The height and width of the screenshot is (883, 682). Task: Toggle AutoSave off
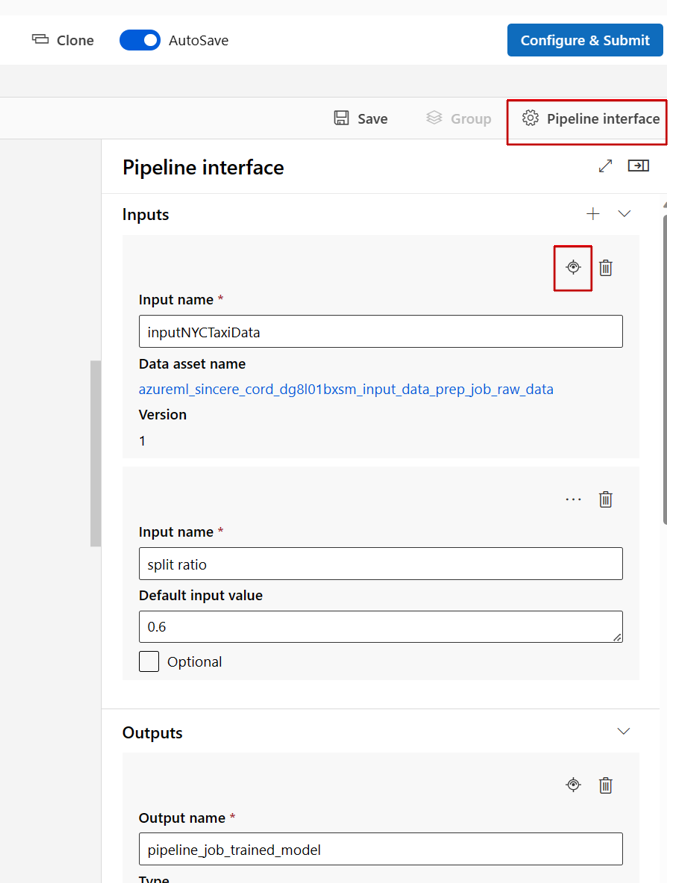(139, 40)
